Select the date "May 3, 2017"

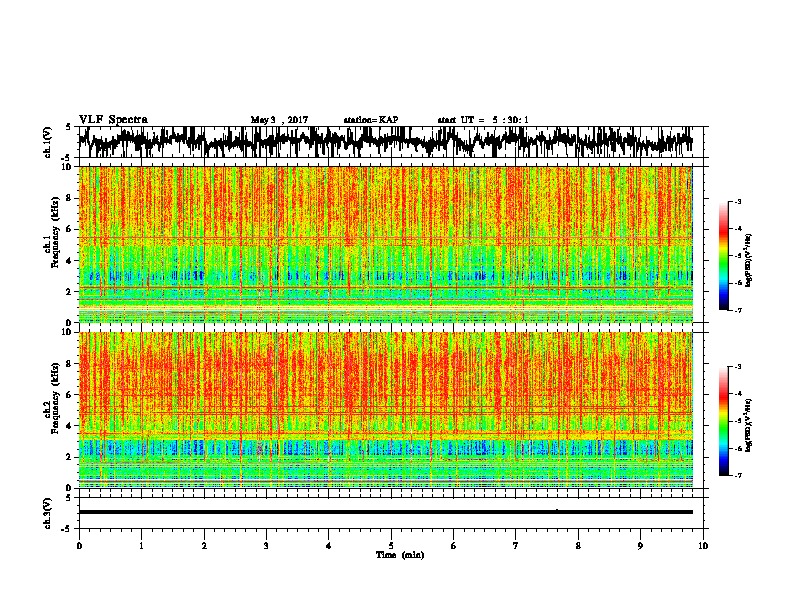279,120
